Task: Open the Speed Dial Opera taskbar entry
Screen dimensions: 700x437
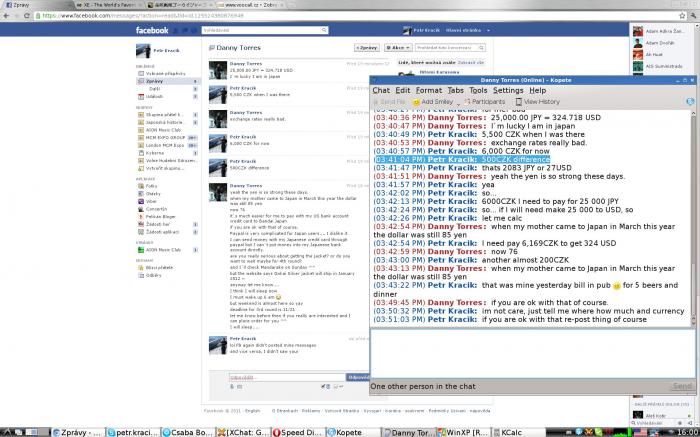Action: (x=297, y=432)
